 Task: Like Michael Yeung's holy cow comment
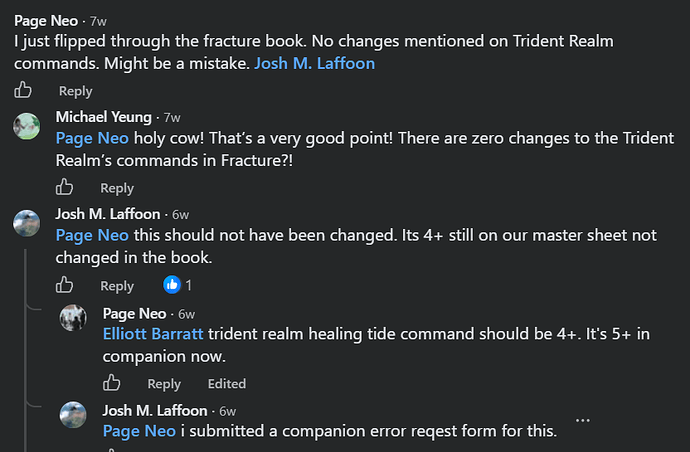click(x=64, y=187)
